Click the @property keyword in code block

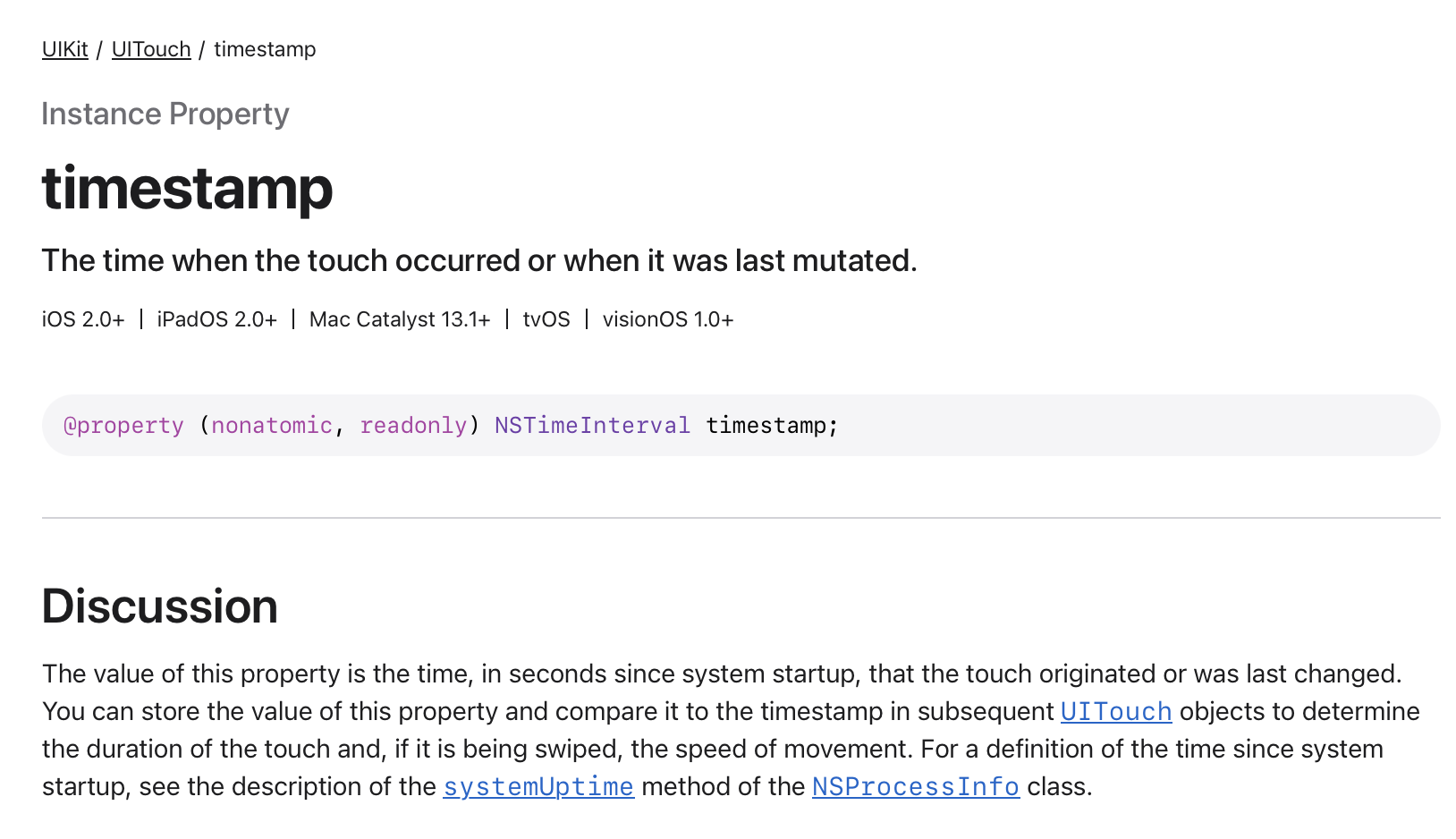coord(123,425)
